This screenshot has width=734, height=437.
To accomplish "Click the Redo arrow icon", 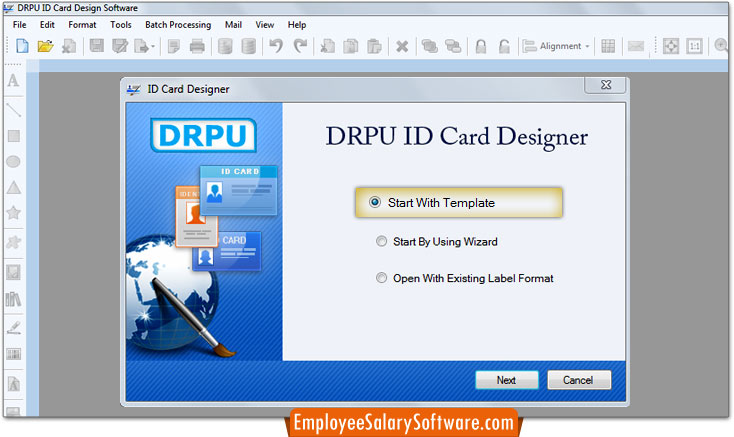I will pyautogui.click(x=300, y=46).
